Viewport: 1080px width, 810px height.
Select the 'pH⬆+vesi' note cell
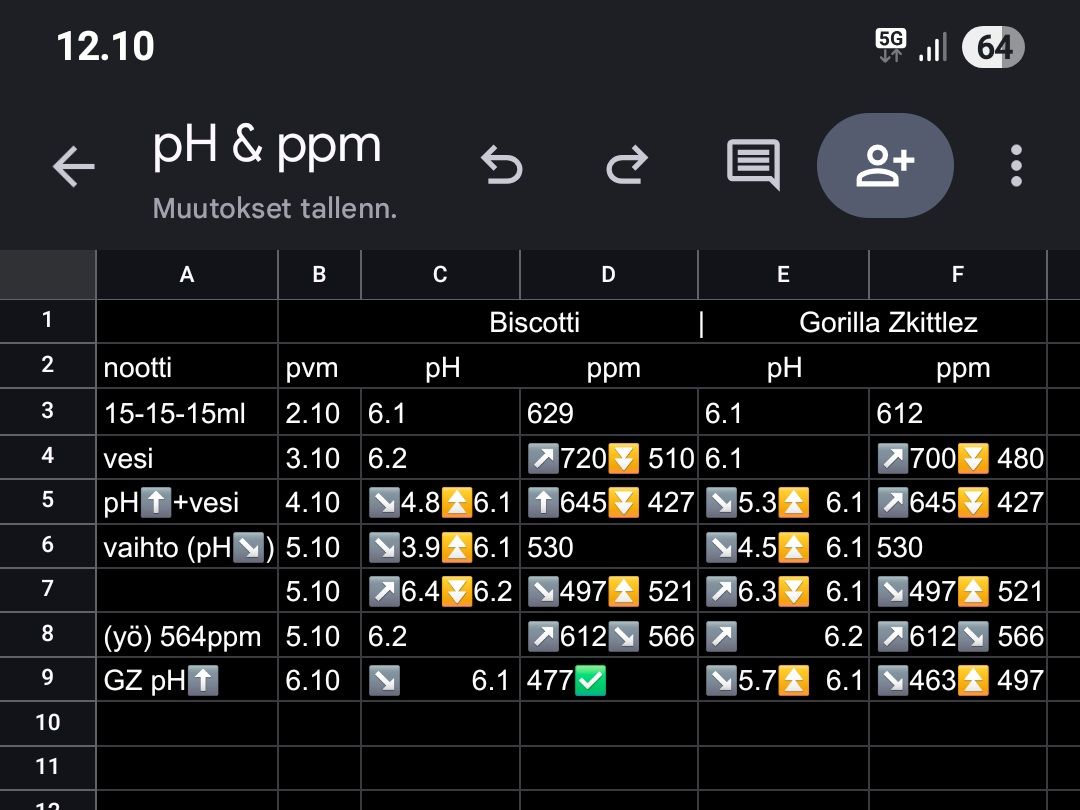click(x=187, y=502)
